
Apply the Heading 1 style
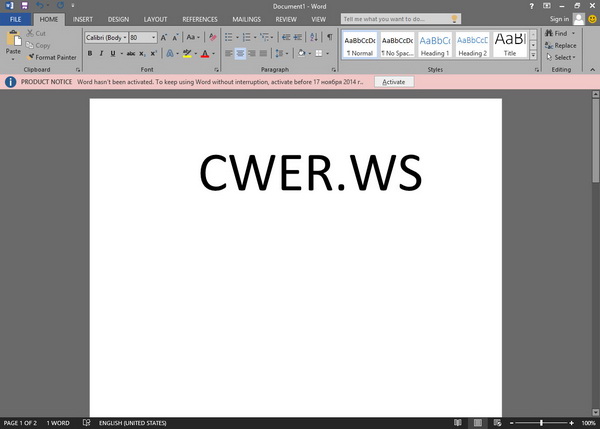[435, 45]
